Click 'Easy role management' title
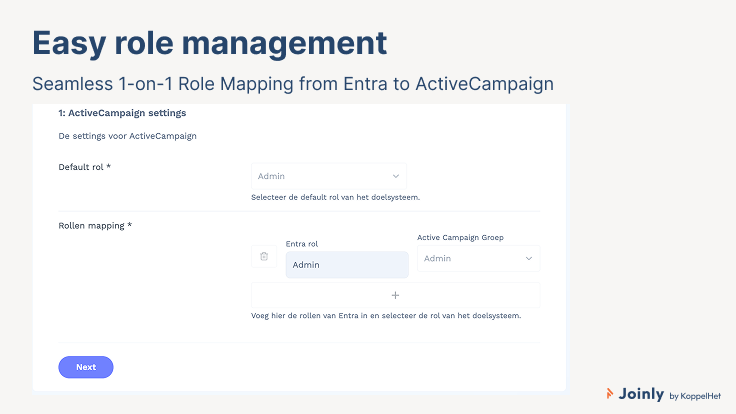The height and width of the screenshot is (414, 736). (x=209, y=43)
